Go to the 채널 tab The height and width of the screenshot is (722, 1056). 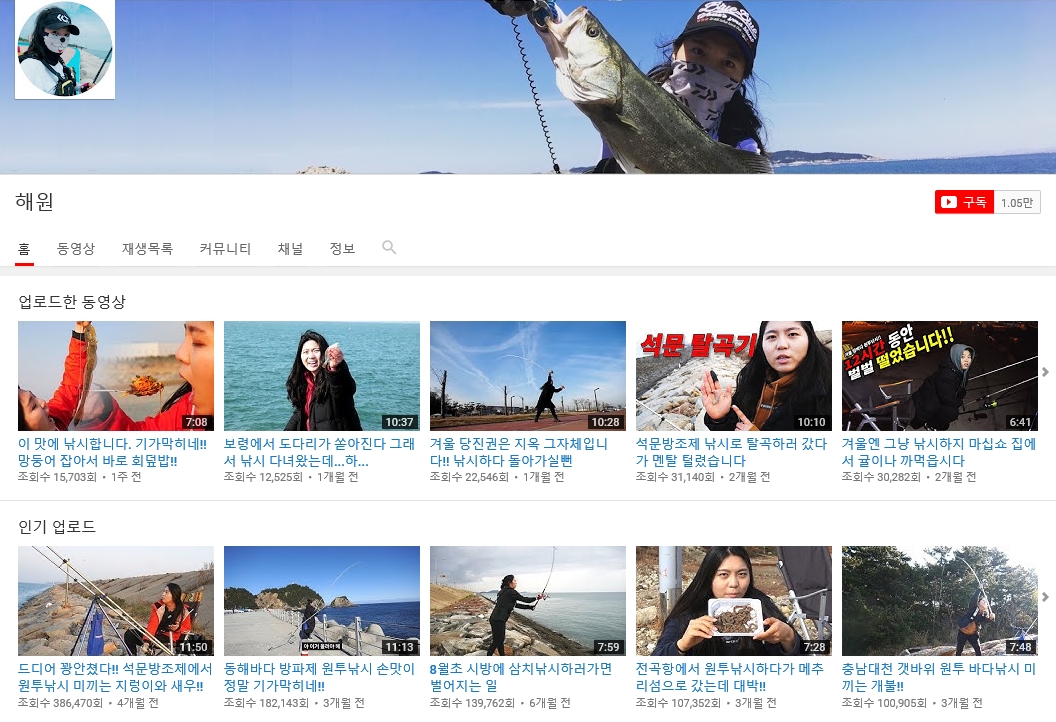(290, 249)
